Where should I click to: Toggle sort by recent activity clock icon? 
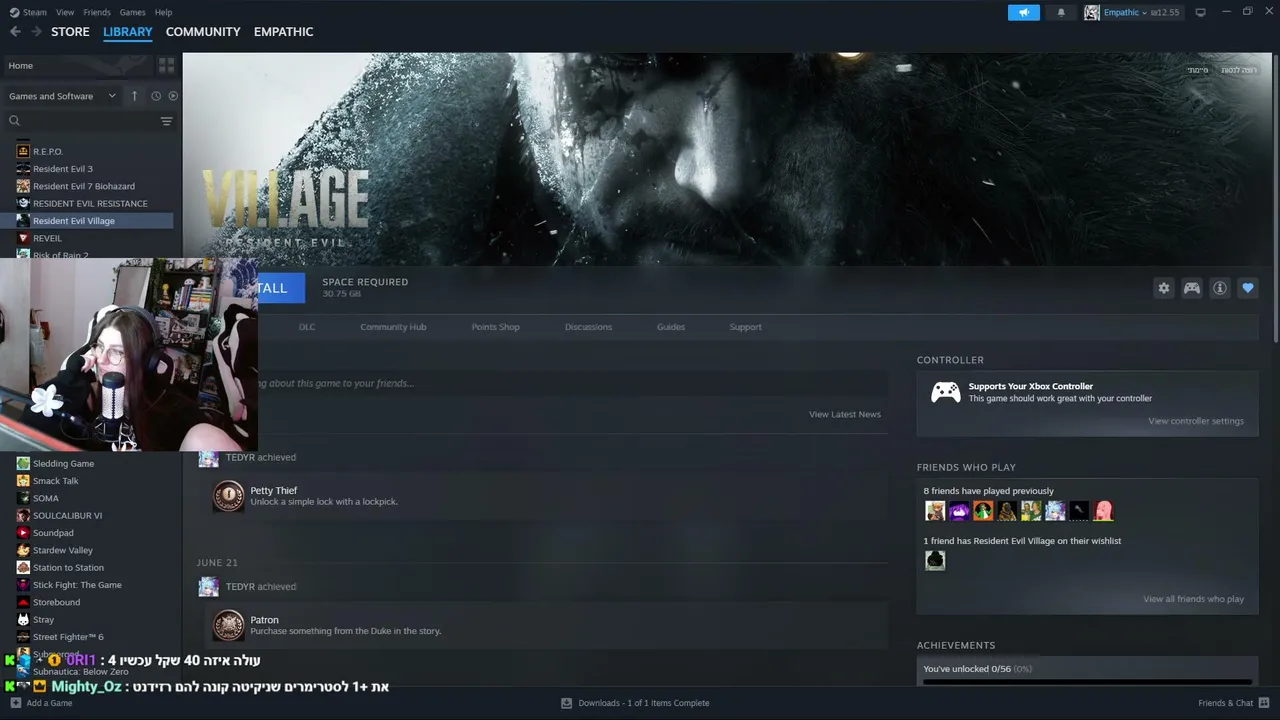[156, 96]
